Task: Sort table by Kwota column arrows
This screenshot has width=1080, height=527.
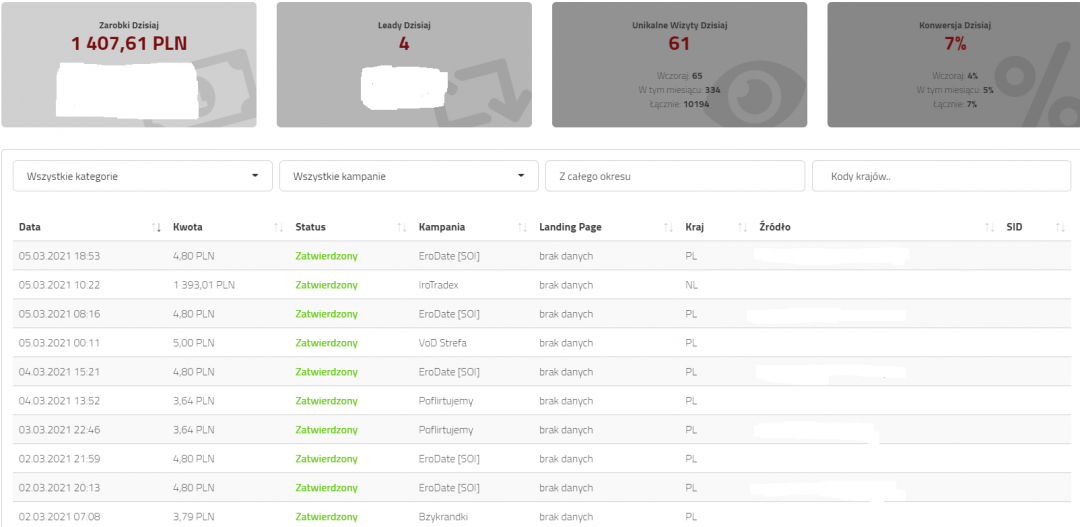Action: click(279, 228)
